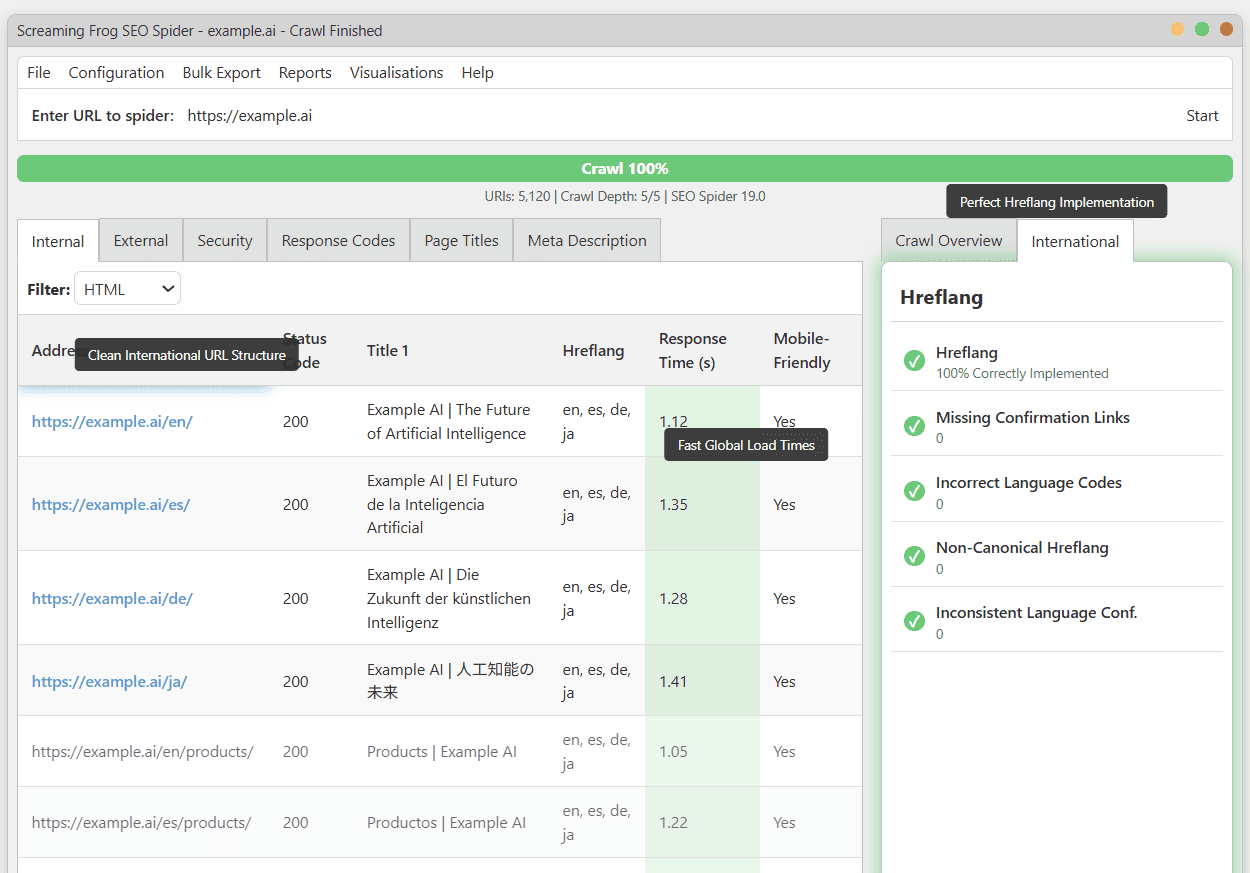
Task: Select the International tab
Action: [1075, 241]
